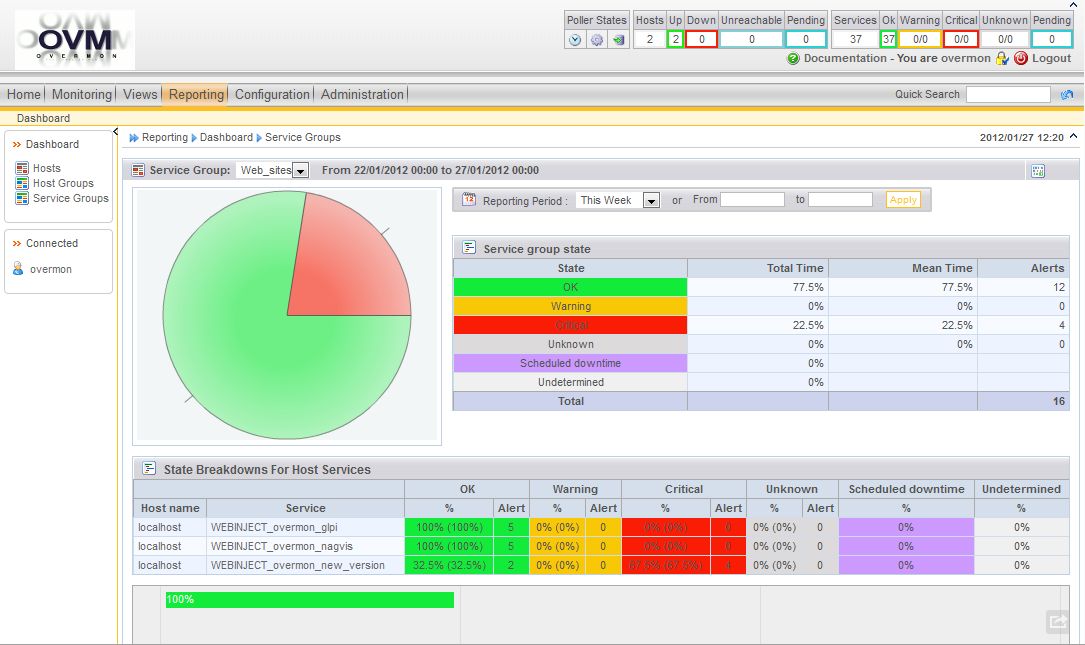Click the green arrow Poller States icon
The width and height of the screenshot is (1085, 645).
(618, 40)
